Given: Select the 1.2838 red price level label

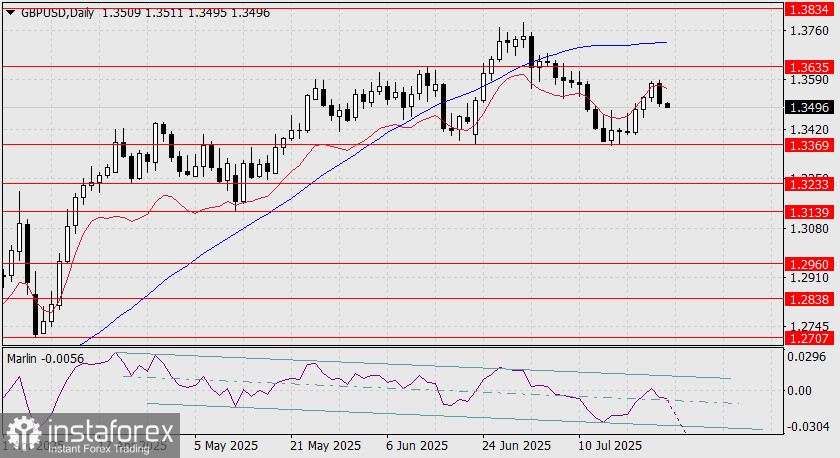Looking at the screenshot, I should [x=809, y=299].
